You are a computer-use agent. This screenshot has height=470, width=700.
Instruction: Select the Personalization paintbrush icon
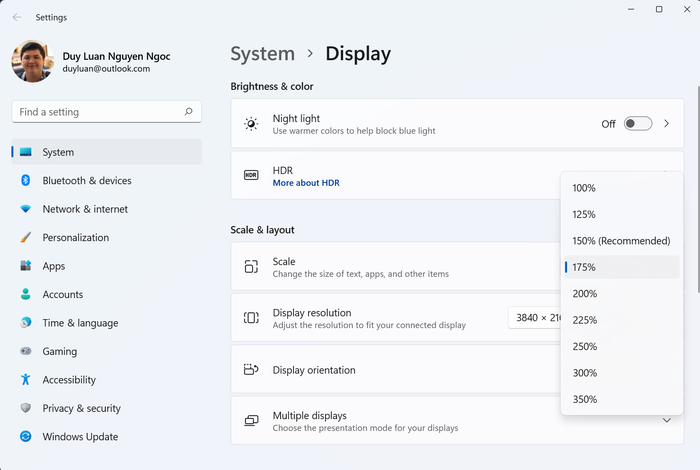click(26, 238)
